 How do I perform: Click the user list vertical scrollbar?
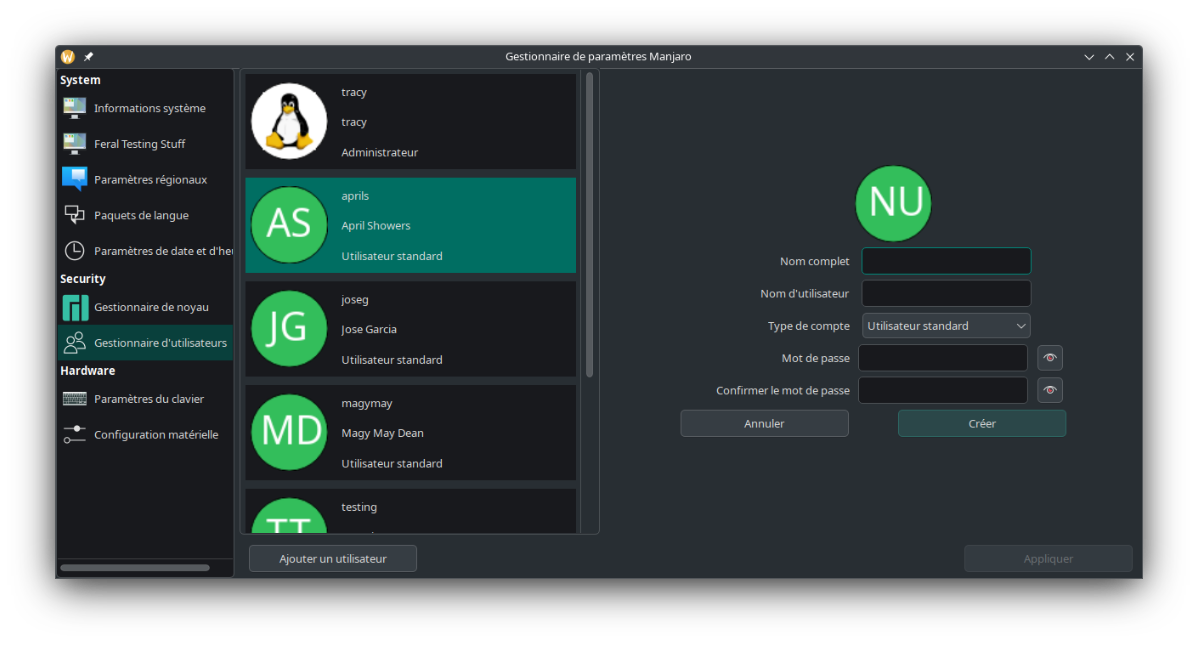pyautogui.click(x=590, y=225)
